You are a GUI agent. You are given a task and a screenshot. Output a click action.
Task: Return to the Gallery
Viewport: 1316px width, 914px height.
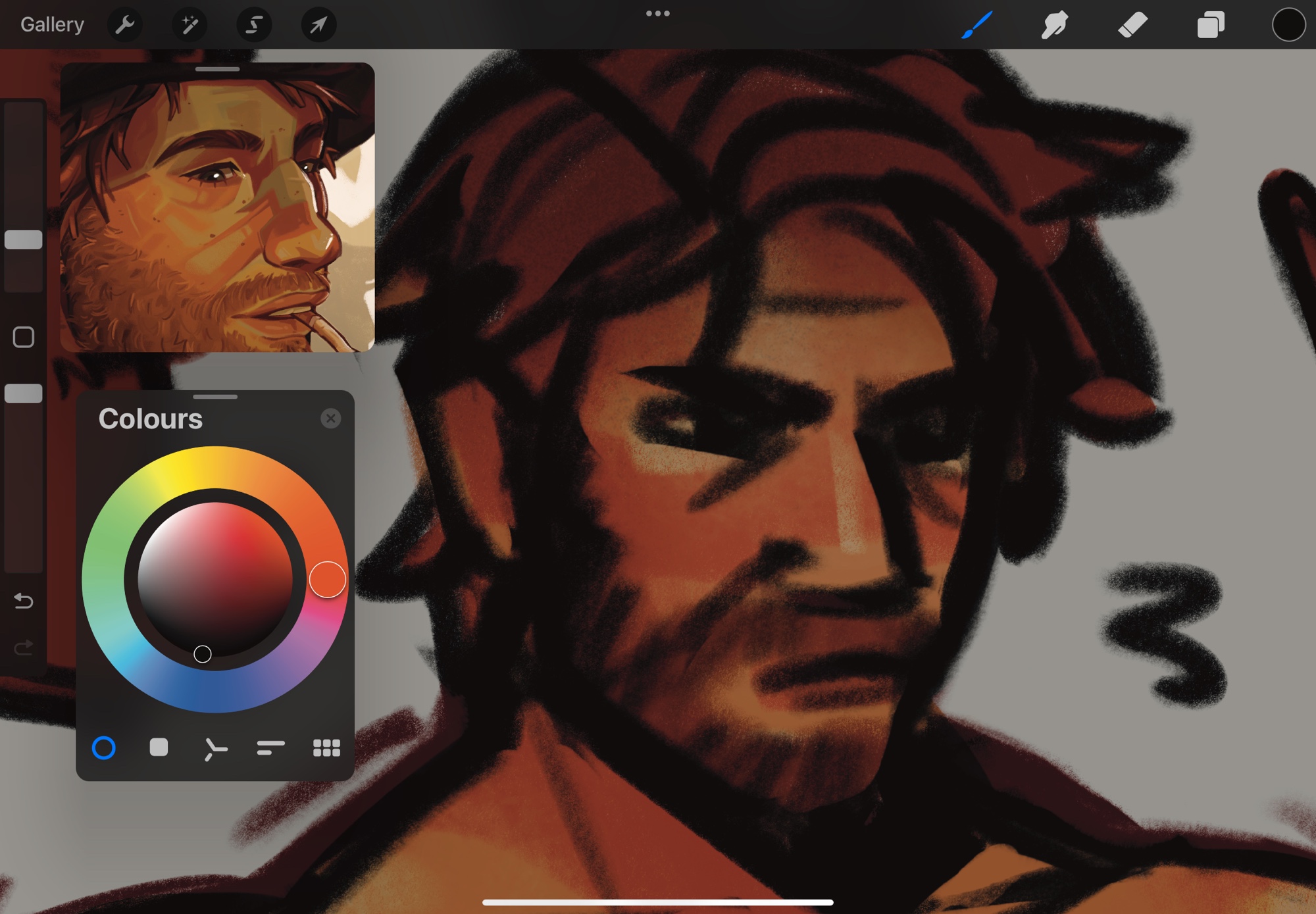[x=52, y=25]
